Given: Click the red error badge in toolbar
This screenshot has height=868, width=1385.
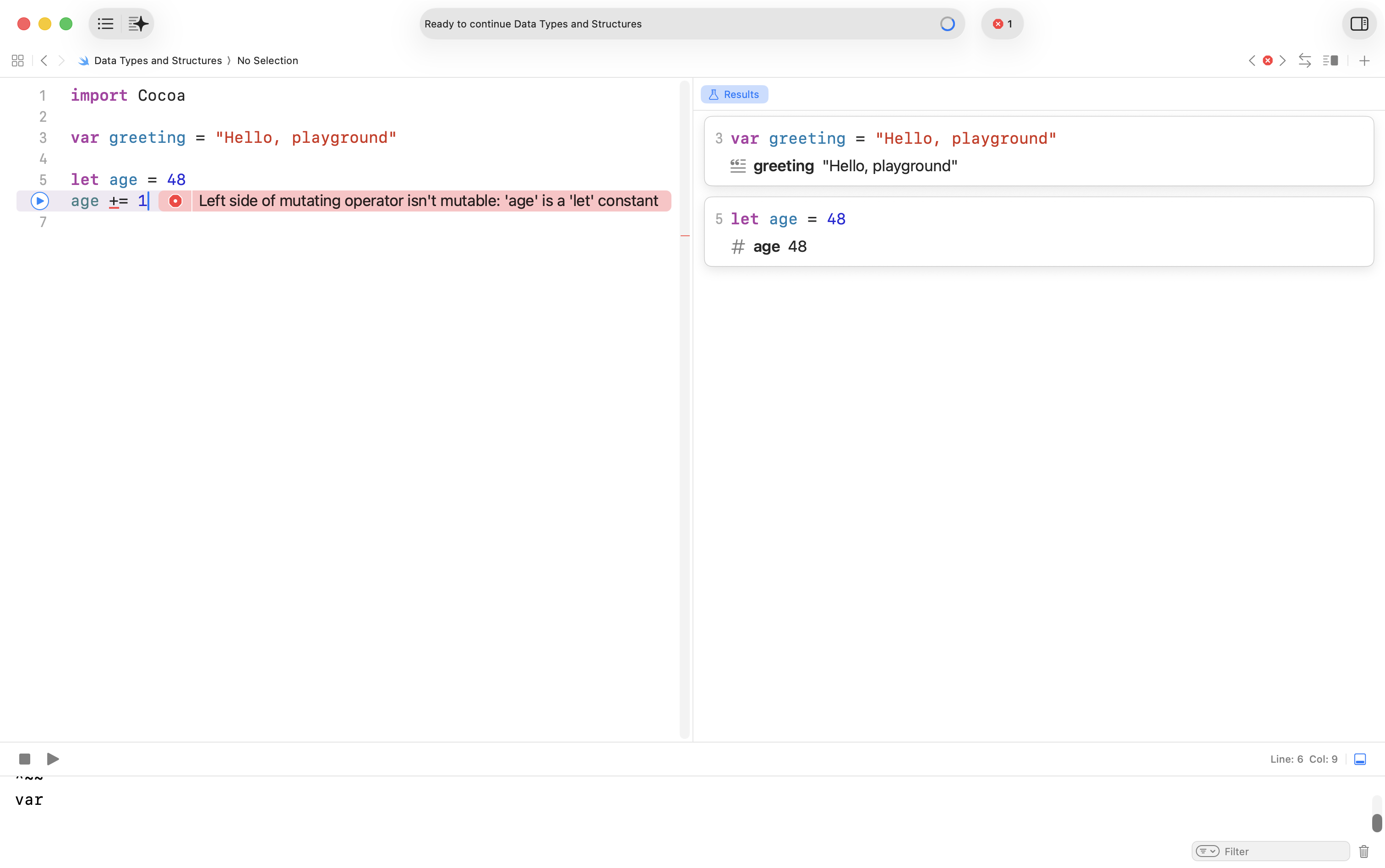Looking at the screenshot, I should [1002, 24].
